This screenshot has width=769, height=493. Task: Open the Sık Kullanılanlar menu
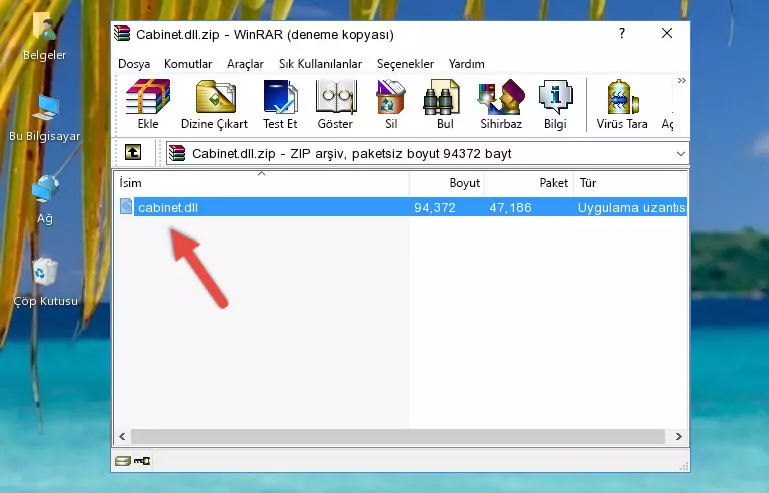click(320, 64)
